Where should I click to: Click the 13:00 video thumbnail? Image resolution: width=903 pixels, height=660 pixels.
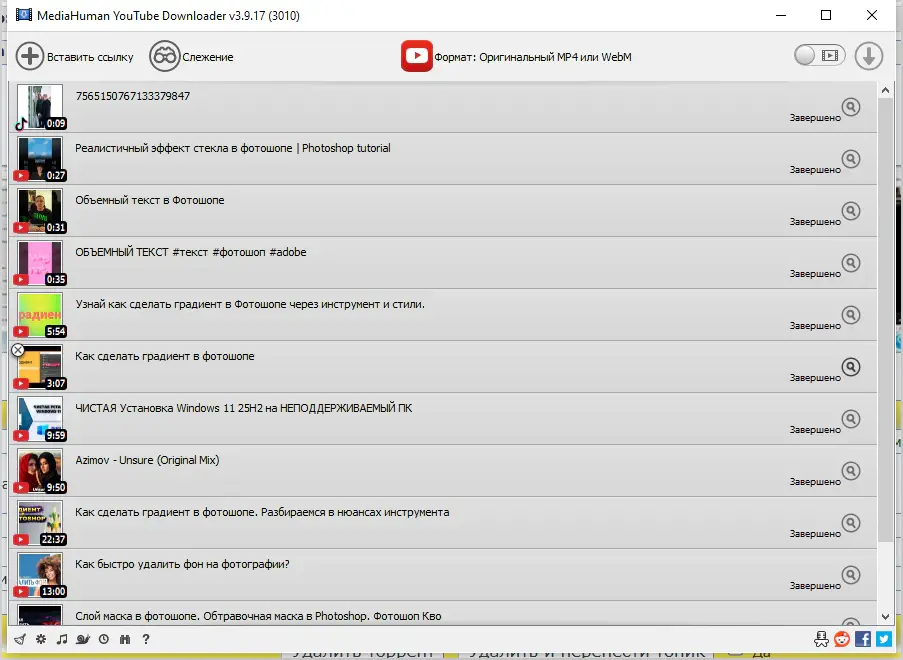pos(40,575)
